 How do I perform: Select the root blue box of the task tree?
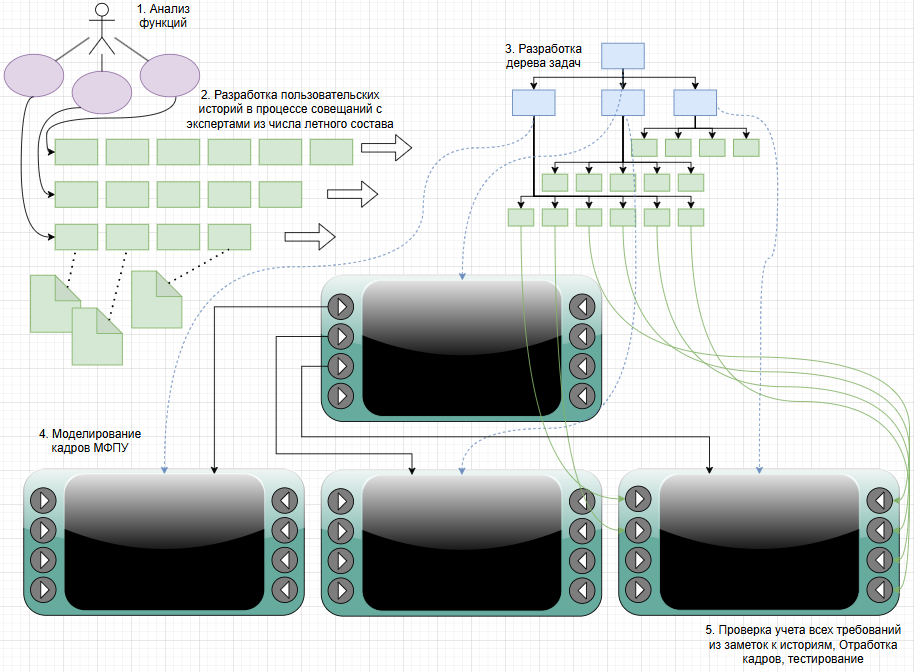[x=623, y=56]
